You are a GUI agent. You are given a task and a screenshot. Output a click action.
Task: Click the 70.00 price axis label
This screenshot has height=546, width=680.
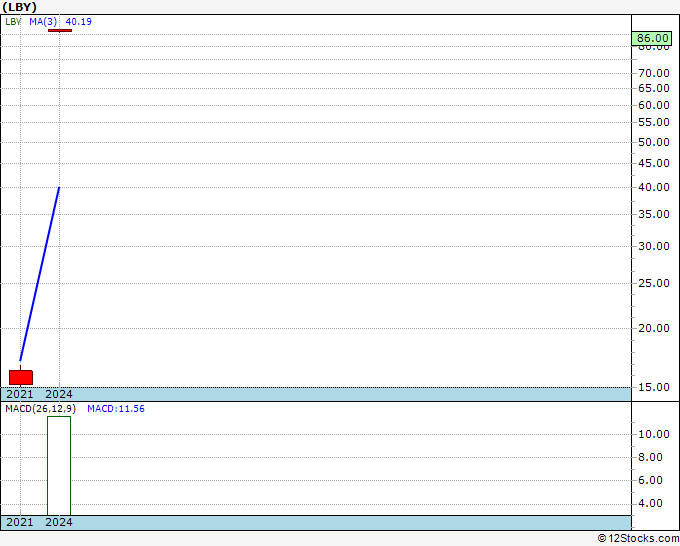coord(653,73)
